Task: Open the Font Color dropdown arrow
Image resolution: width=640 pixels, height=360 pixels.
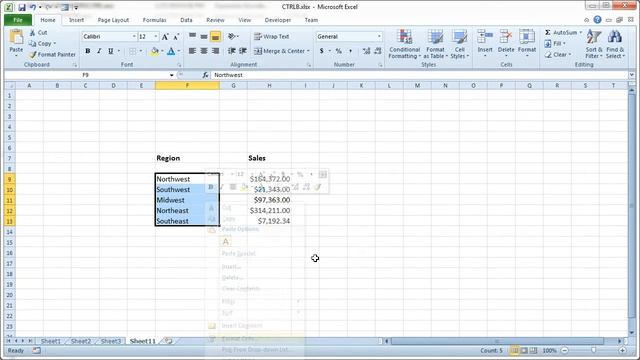Action: click(178, 51)
